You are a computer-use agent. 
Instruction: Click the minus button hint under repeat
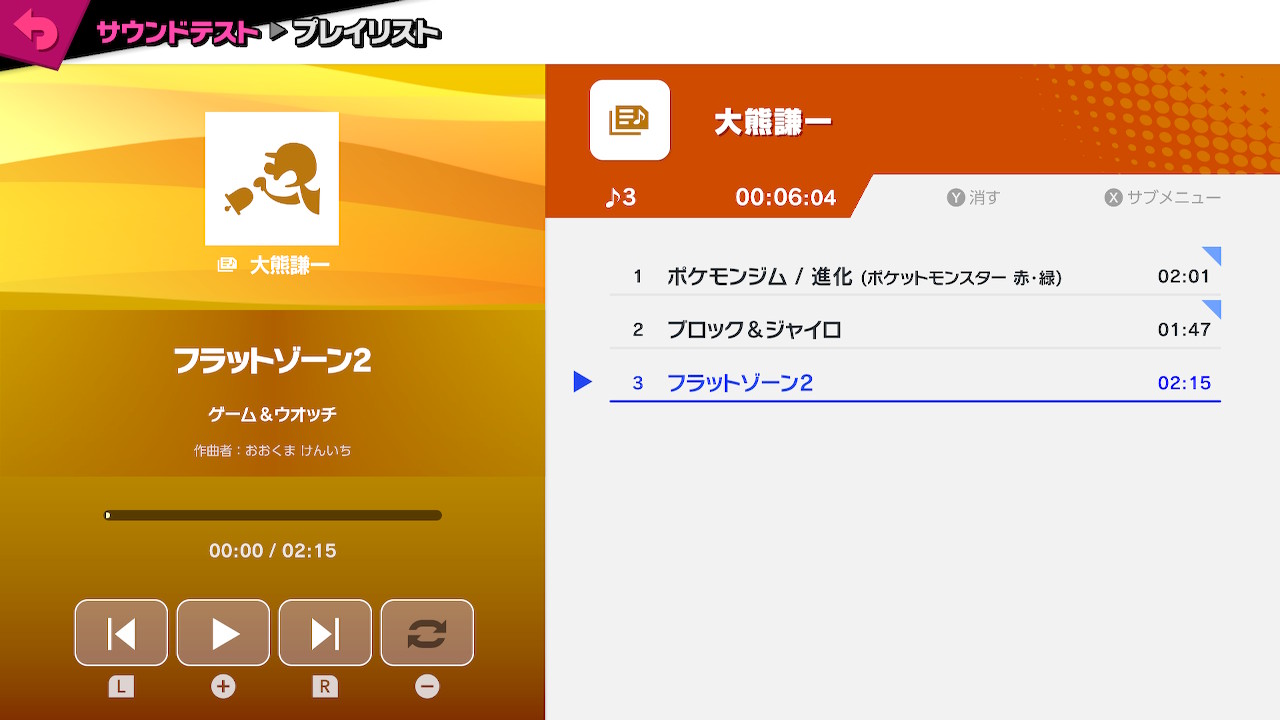[x=427, y=687]
